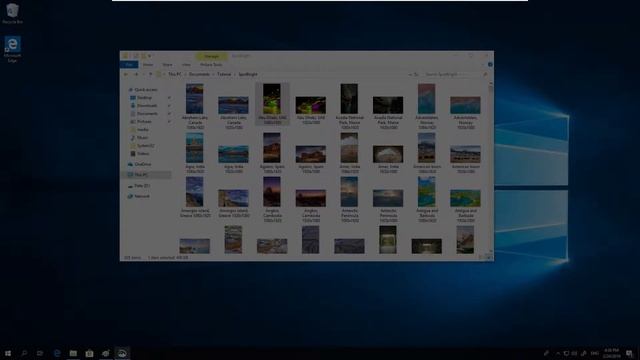
Task: Open the recent locations dropdown
Action: click(143, 74)
